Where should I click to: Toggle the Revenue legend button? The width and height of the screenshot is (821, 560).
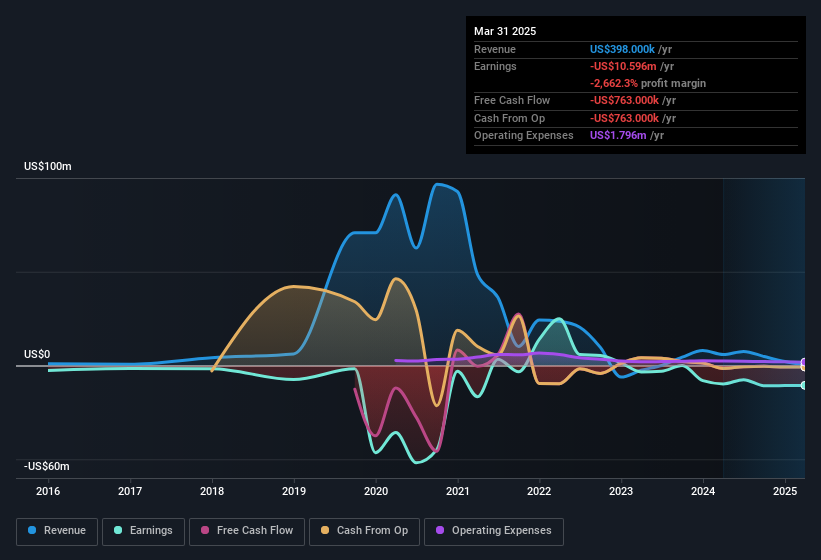[x=57, y=531]
